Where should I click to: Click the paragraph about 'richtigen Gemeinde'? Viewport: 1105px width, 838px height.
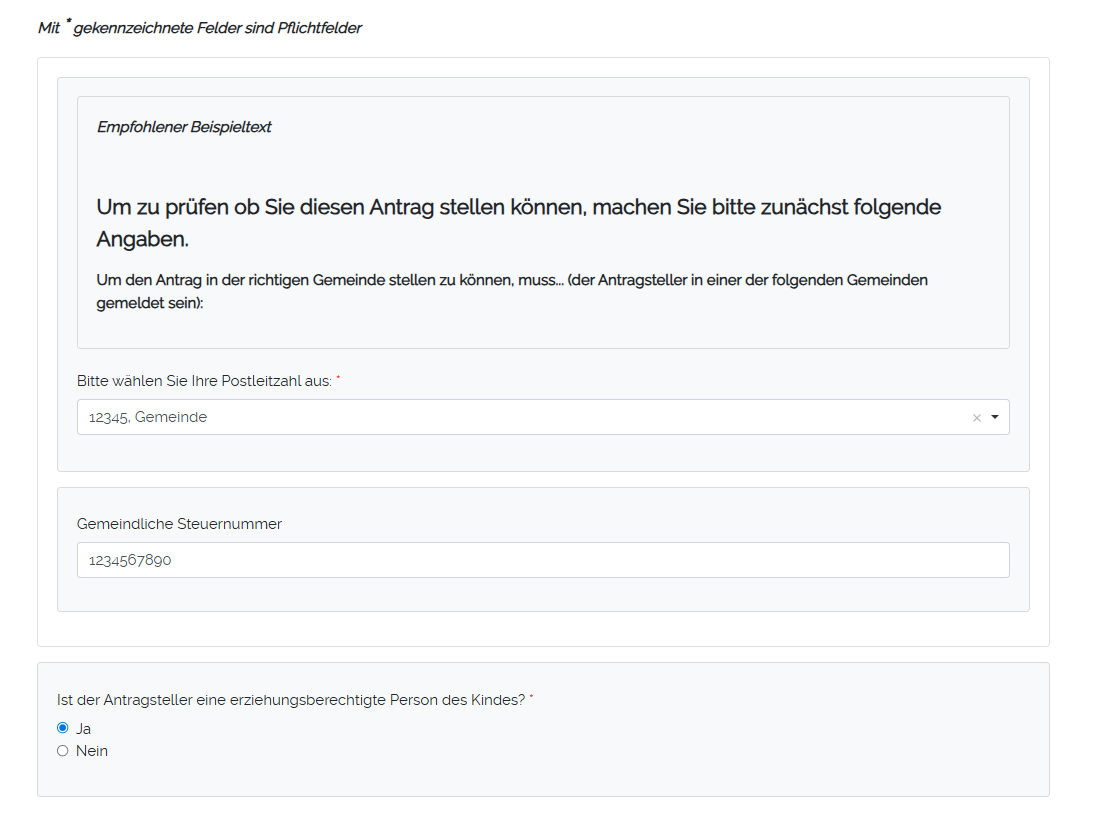pyautogui.click(x=512, y=280)
